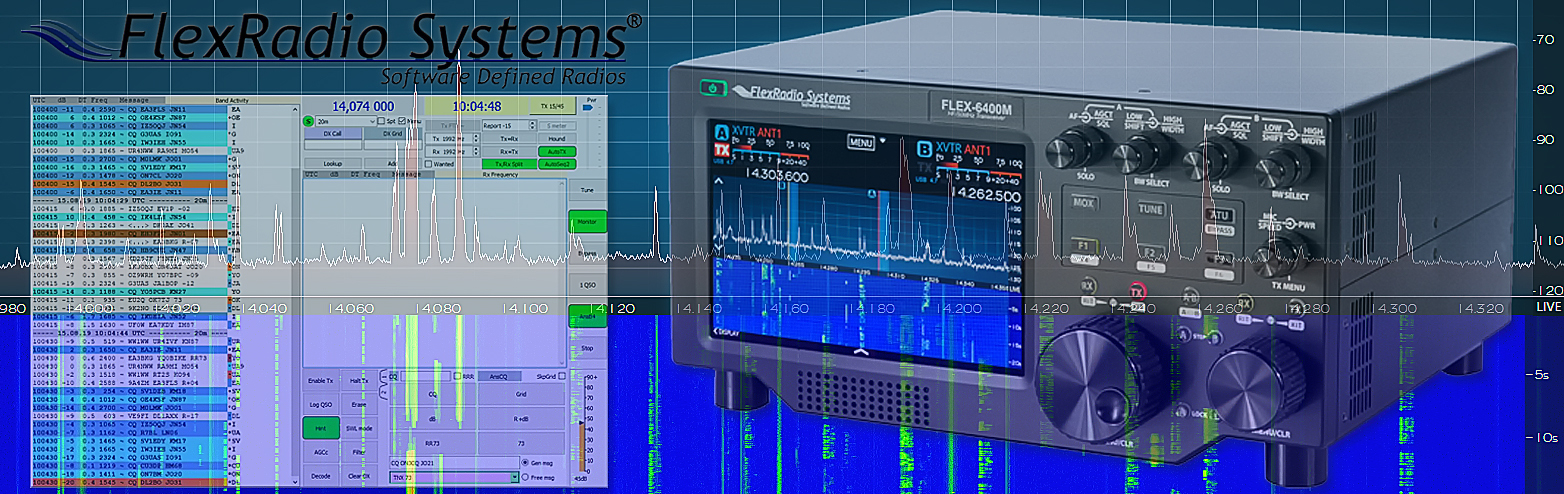The height and width of the screenshot is (494, 1564).
Task: Open the 20m band dropdown
Action: pos(346,121)
